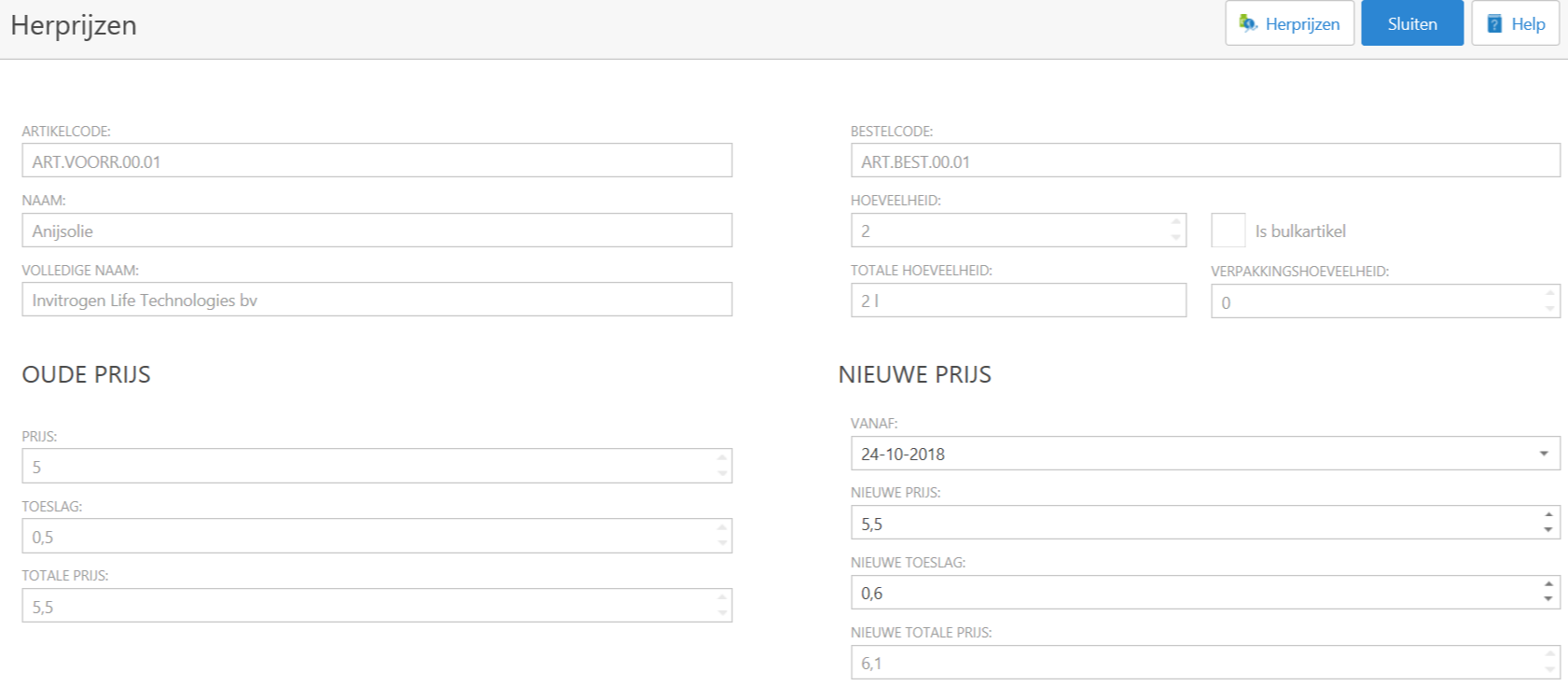Click the Bestelcode field
Viewport: 1568px width, 686px height.
point(1204,161)
